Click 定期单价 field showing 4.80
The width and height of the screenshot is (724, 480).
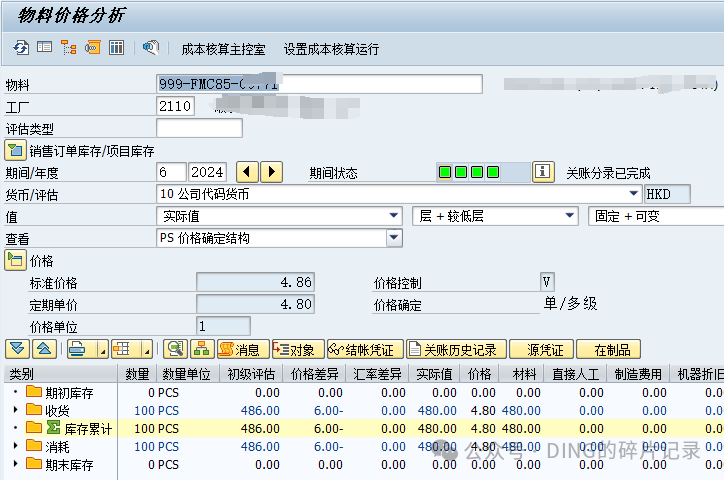tap(255, 304)
